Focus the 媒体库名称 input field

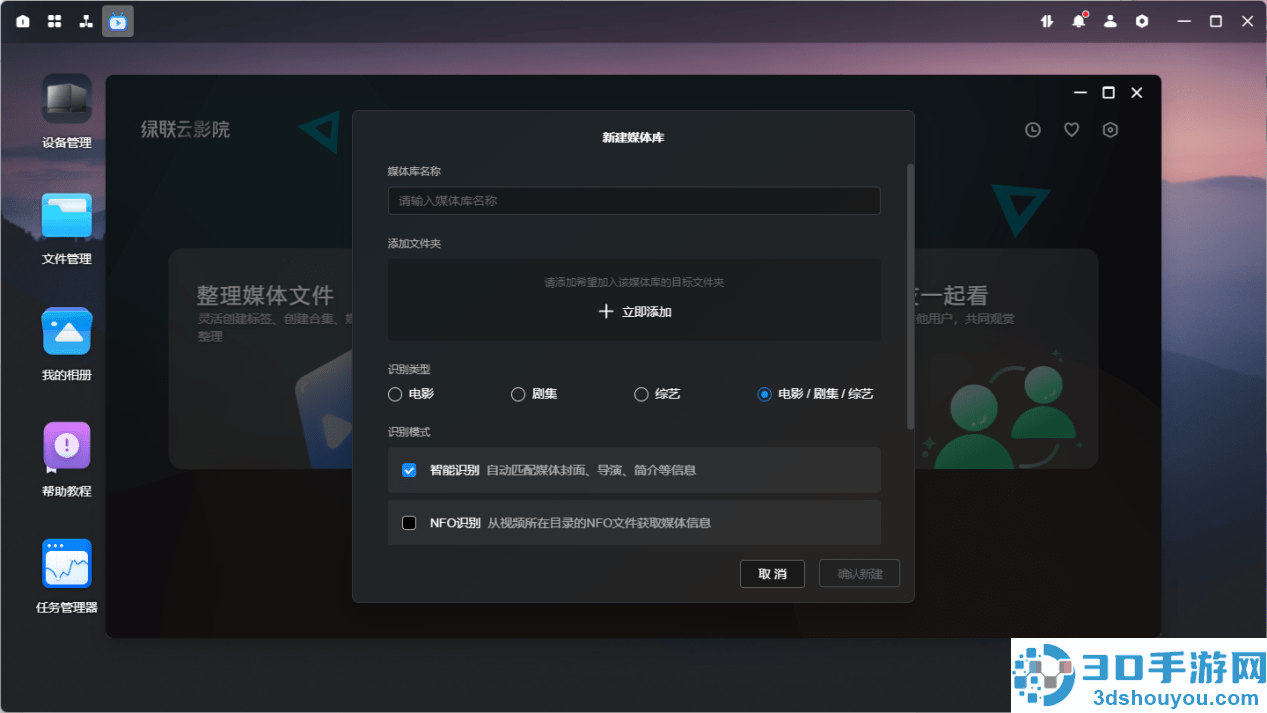point(634,201)
